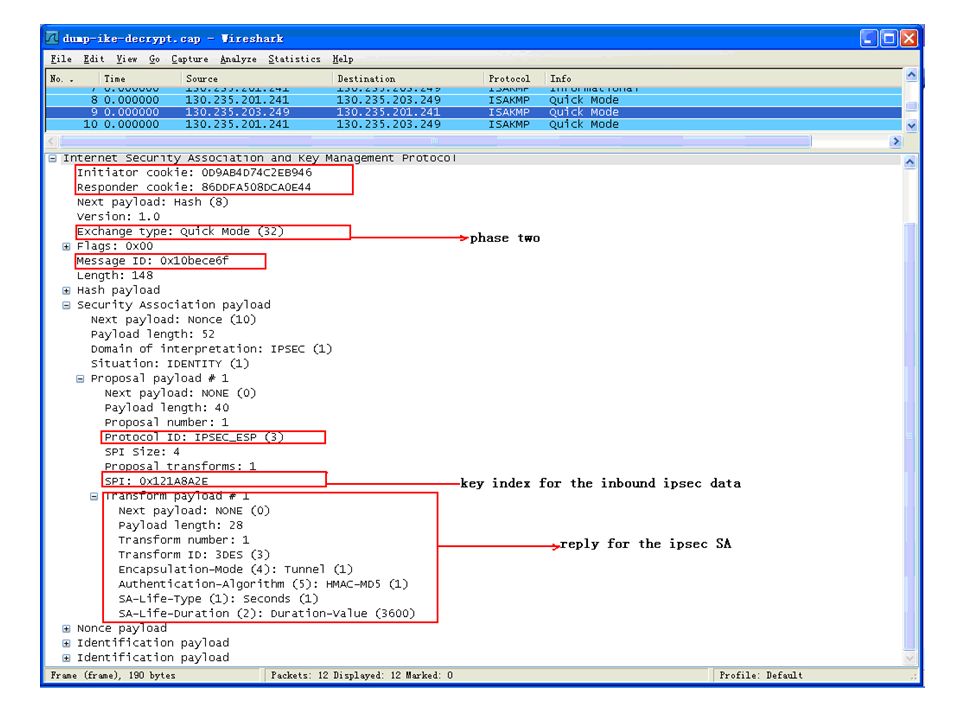The image size is (960, 720).
Task: Click details pane scroll up arrow
Action: tap(910, 162)
